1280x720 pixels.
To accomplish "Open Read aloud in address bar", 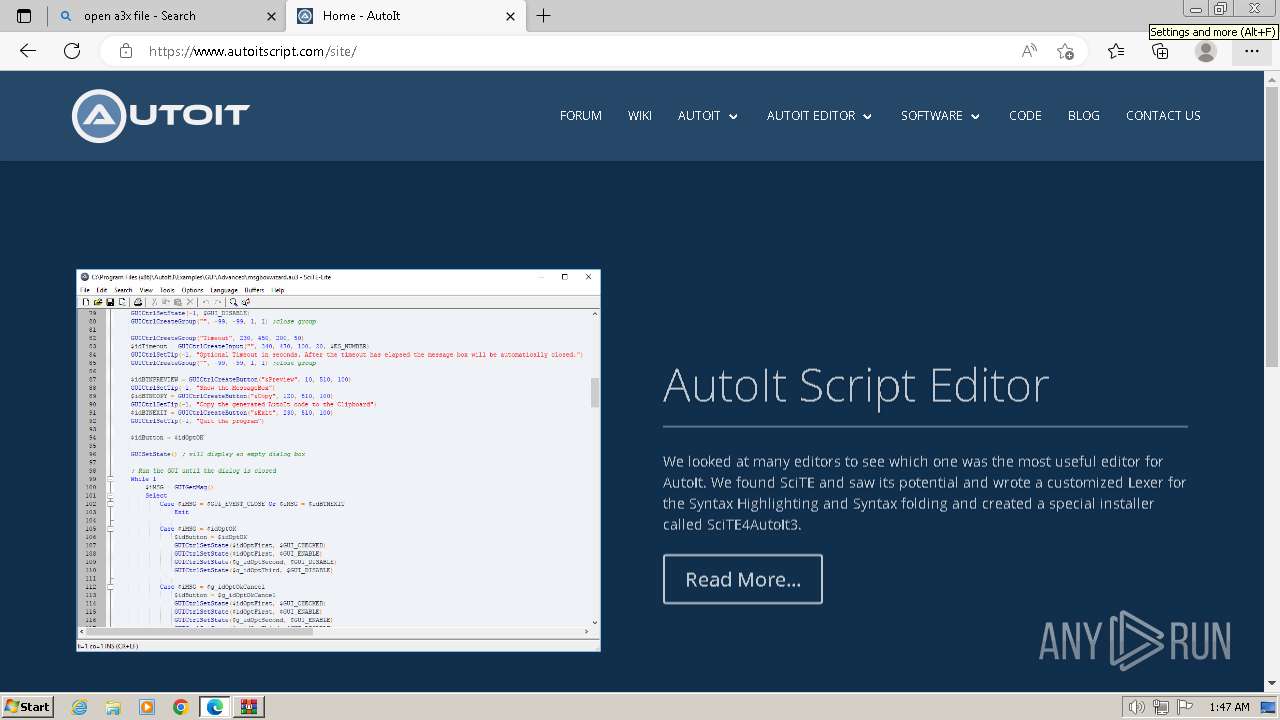I will pos(1029,51).
